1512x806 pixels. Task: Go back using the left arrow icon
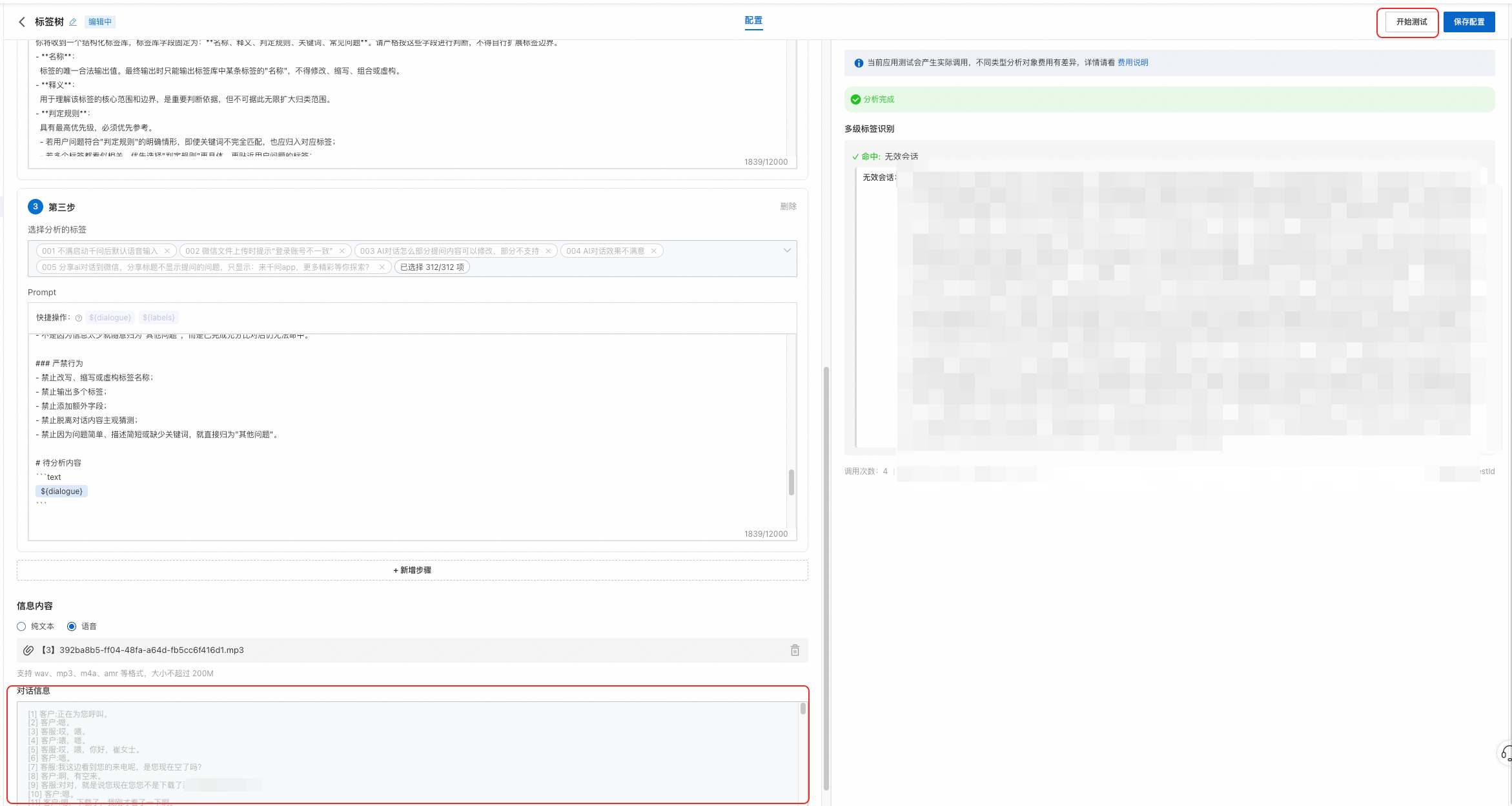point(22,22)
